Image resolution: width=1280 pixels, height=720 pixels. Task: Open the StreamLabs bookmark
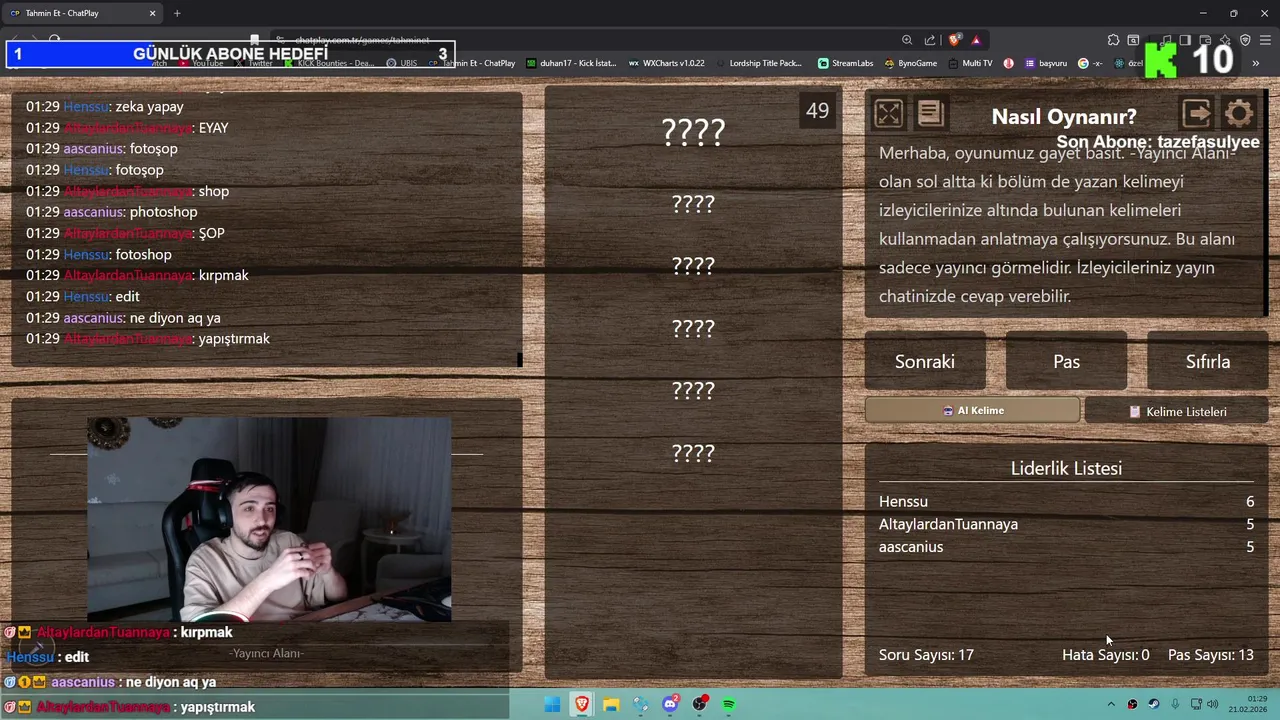point(845,63)
